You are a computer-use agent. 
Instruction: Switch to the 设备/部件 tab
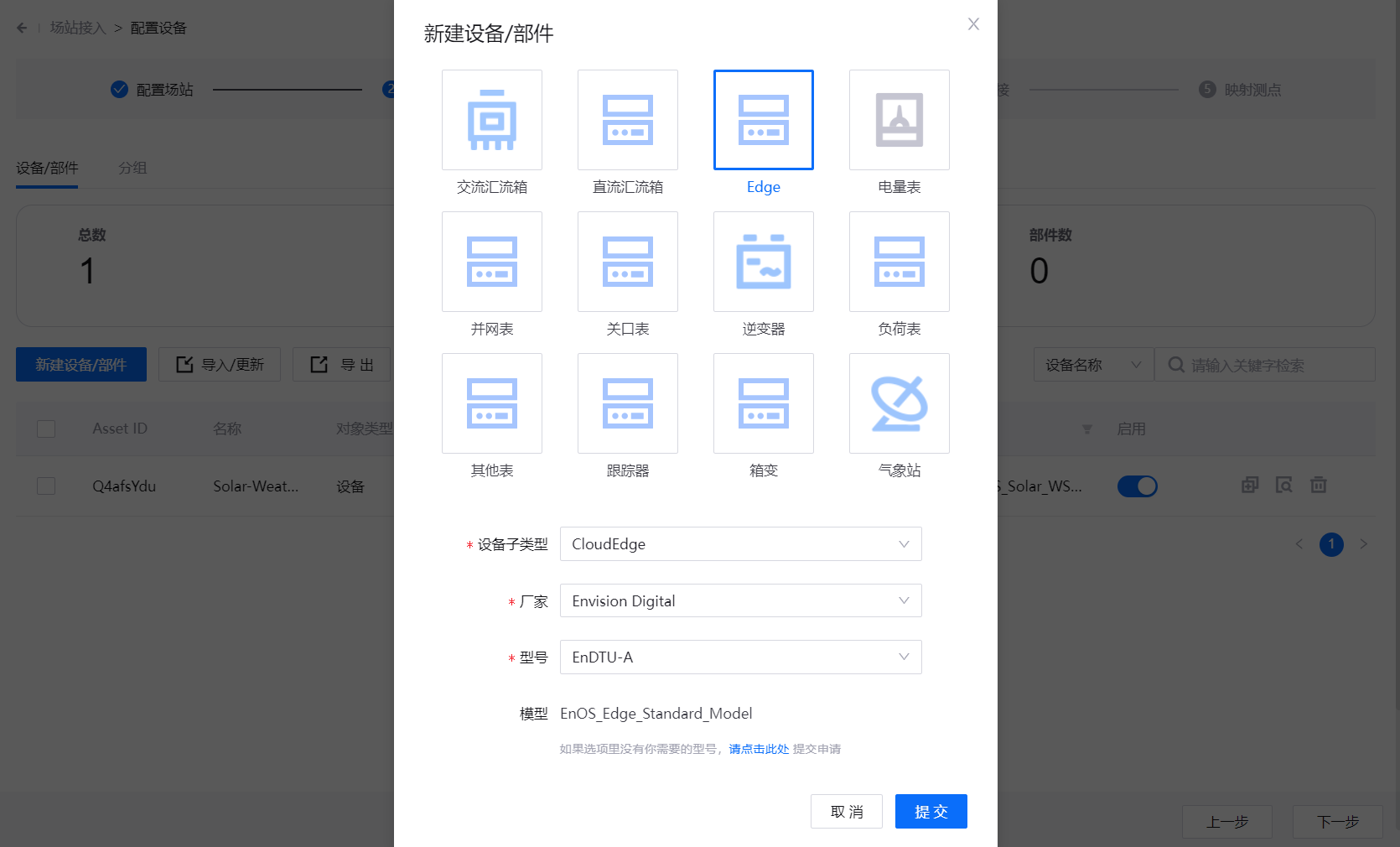point(47,168)
